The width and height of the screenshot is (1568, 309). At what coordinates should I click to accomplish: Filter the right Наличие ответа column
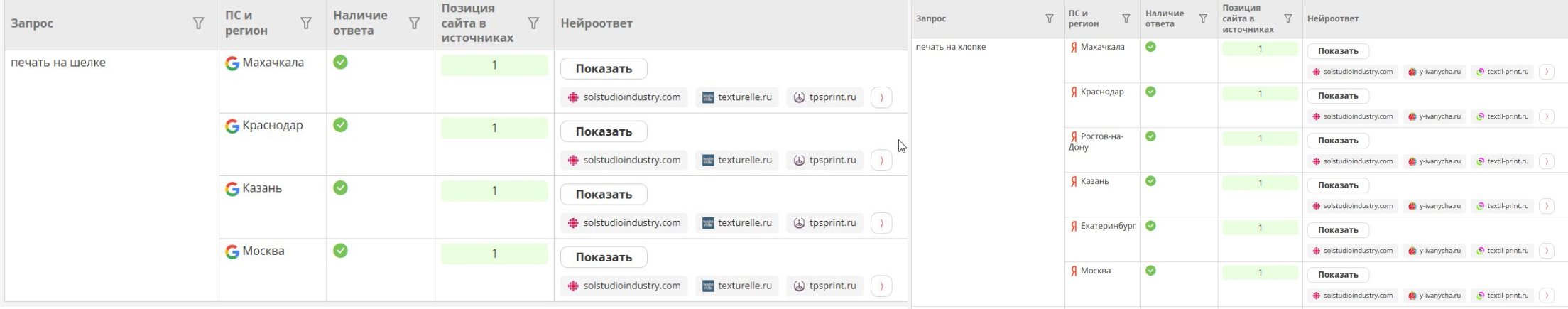1203,18
